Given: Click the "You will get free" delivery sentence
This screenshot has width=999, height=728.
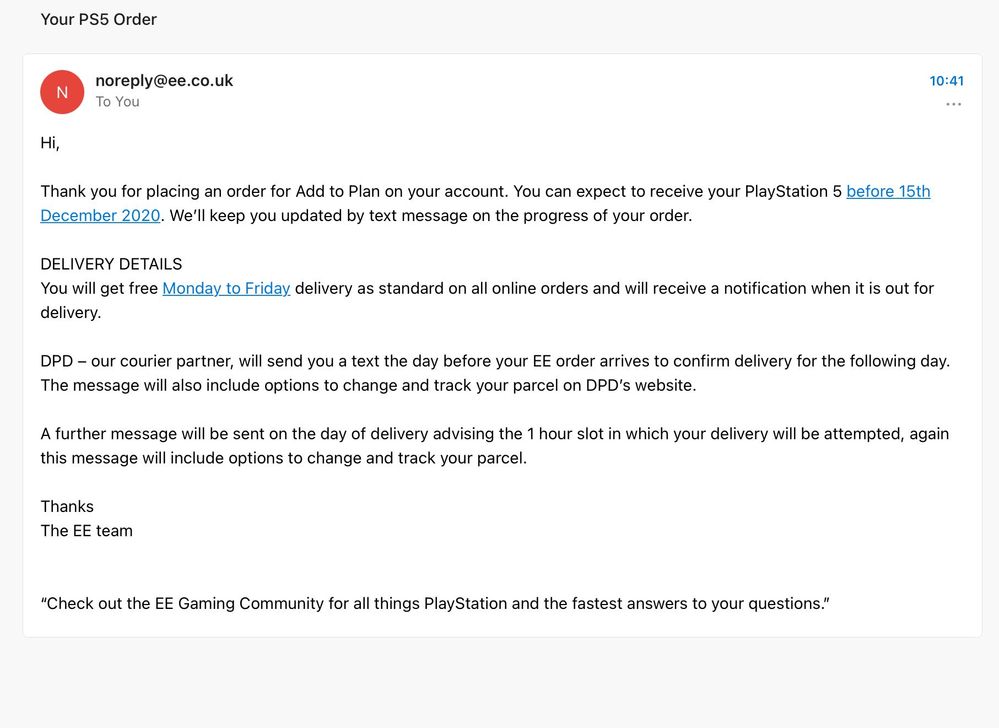Looking at the screenshot, I should [100, 288].
